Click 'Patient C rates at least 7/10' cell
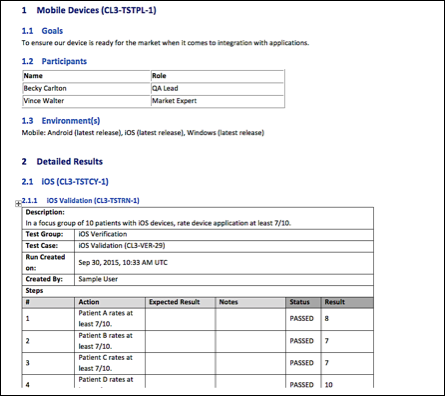Image resolution: width=445 pixels, height=396 pixels. [110, 363]
